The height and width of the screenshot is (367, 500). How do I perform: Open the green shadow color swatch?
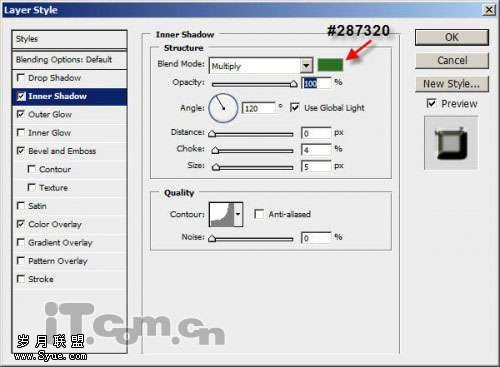tap(330, 65)
